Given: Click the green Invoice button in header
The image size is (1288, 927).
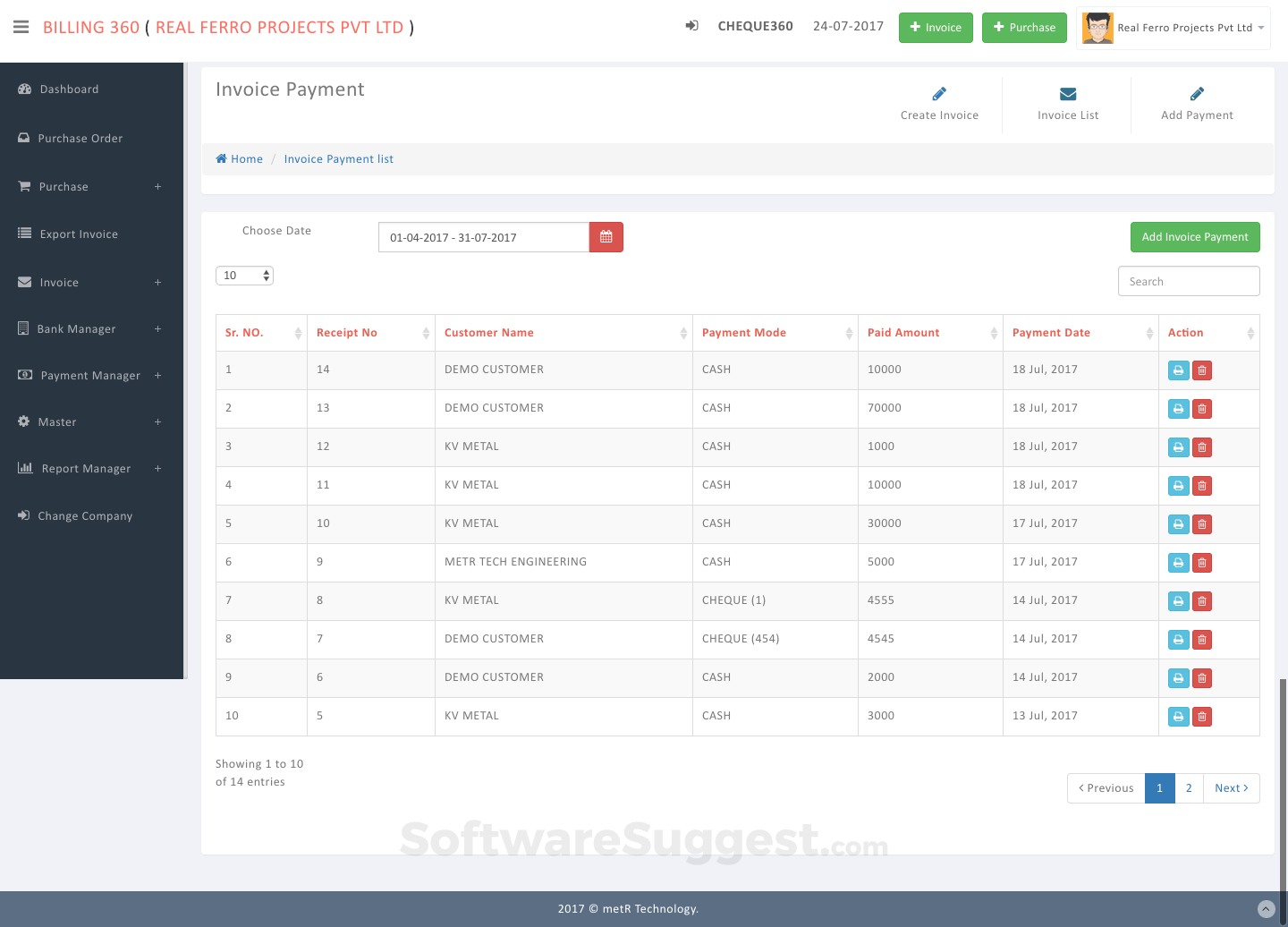Looking at the screenshot, I should click(936, 28).
